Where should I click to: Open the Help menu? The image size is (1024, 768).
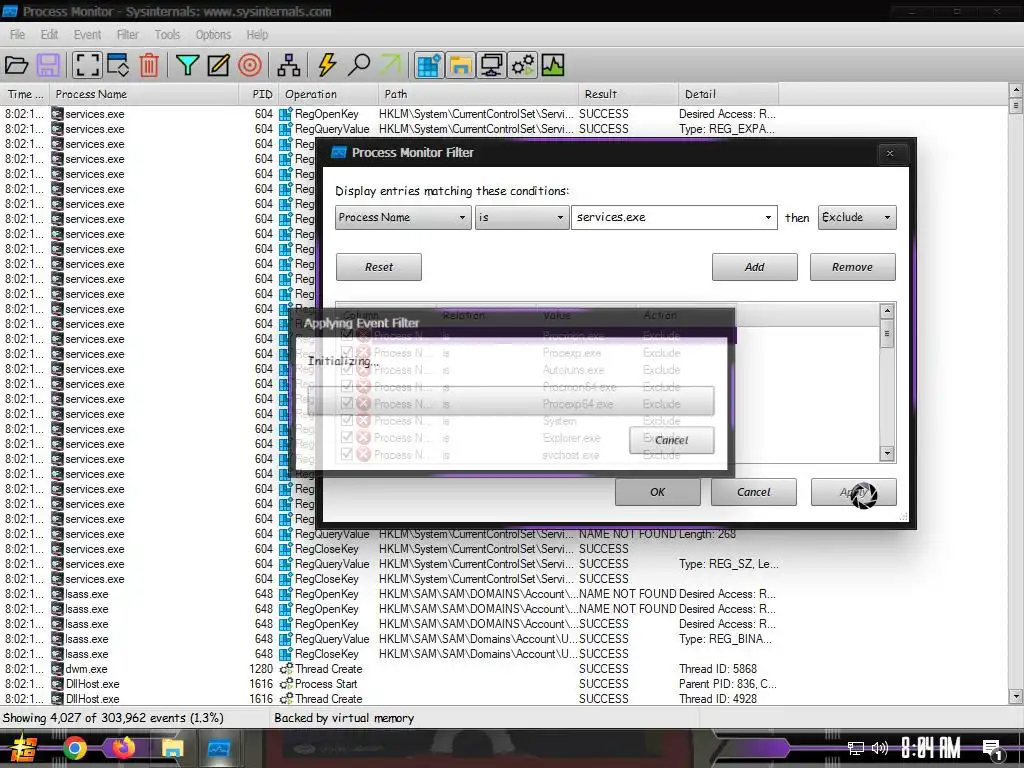click(257, 35)
